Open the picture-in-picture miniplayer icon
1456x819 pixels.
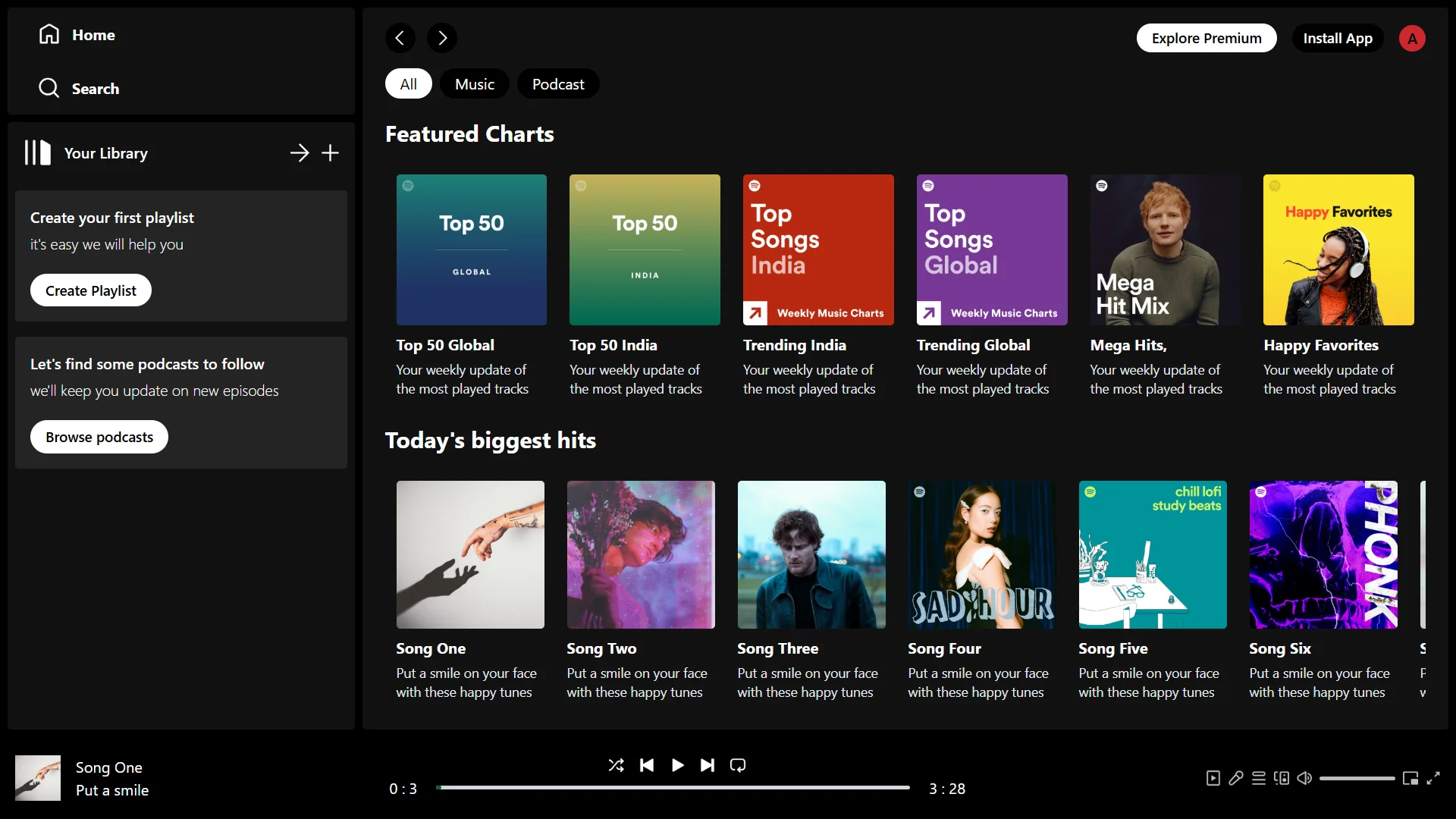pos(1410,778)
